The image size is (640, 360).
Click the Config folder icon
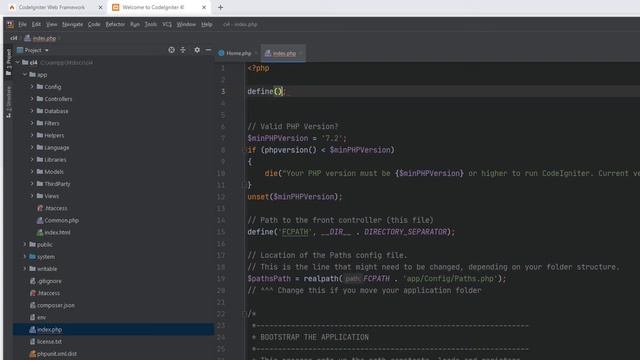40,87
